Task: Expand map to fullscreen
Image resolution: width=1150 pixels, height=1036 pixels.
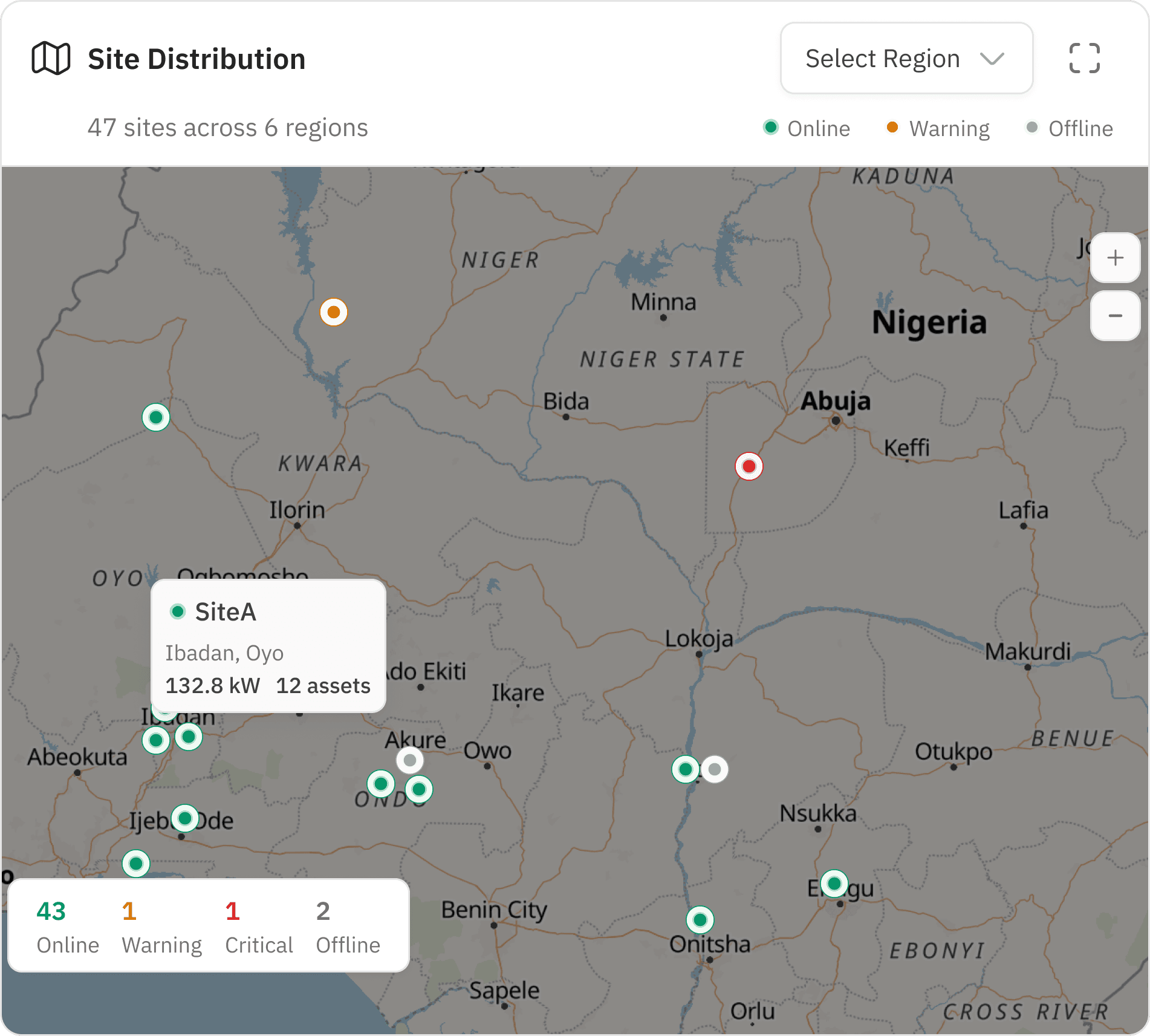Action: (x=1084, y=59)
